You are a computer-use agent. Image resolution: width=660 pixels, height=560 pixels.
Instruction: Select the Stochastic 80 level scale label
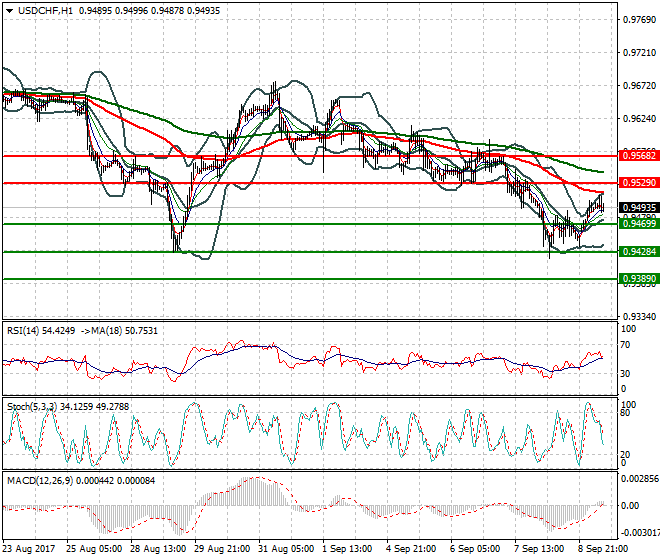click(x=625, y=413)
